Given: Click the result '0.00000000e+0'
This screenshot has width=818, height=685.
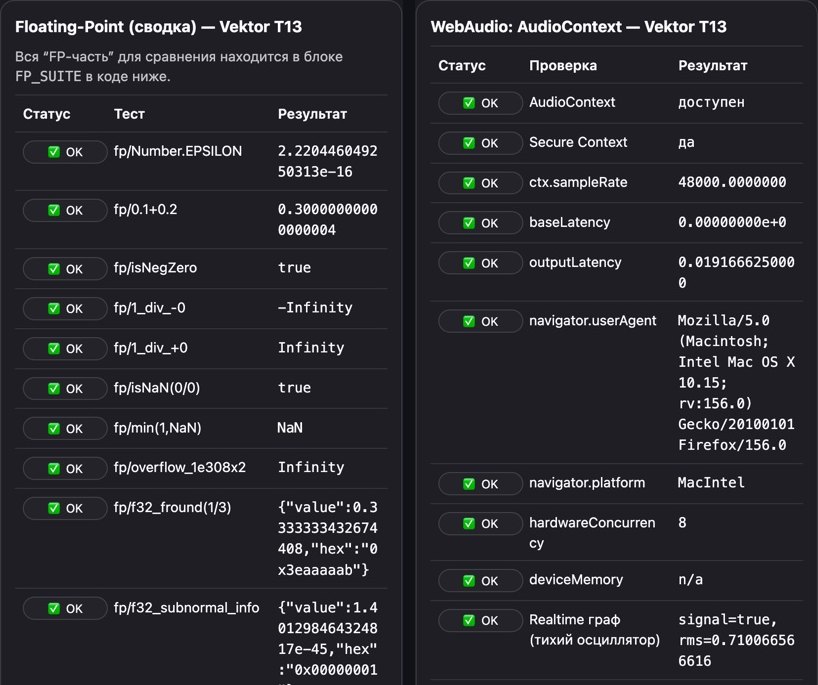Looking at the screenshot, I should [732, 222].
